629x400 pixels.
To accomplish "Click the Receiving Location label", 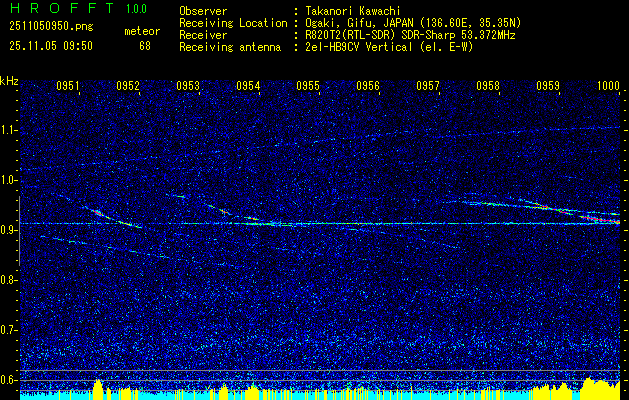I will [233, 23].
